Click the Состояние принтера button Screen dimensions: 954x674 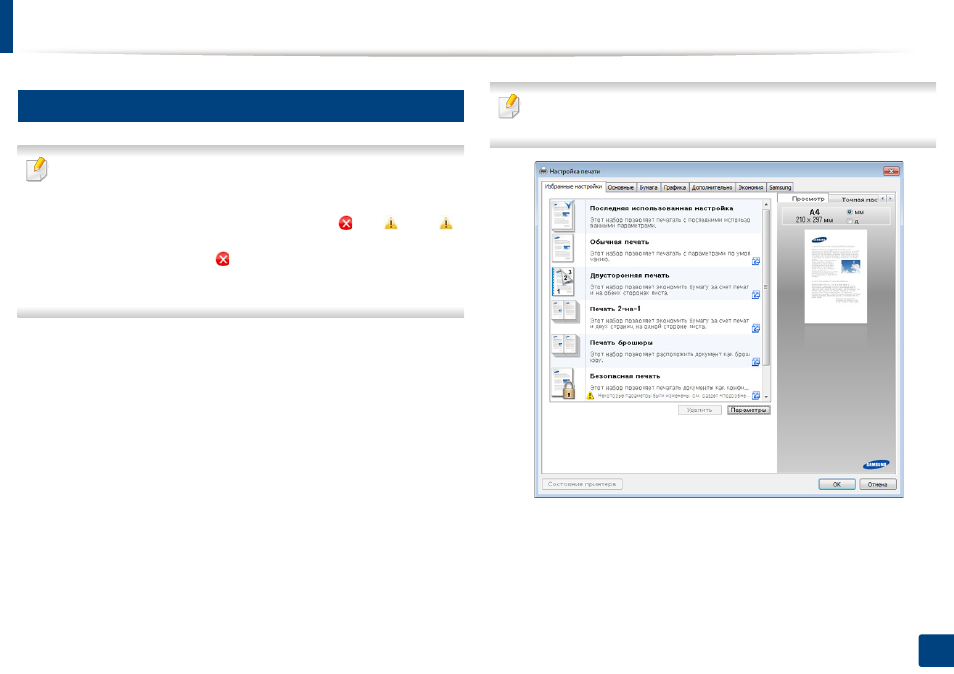coord(582,484)
